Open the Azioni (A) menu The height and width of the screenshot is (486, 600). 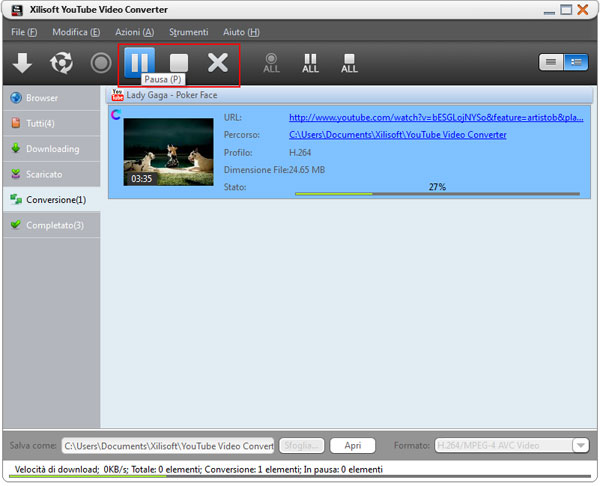click(135, 32)
